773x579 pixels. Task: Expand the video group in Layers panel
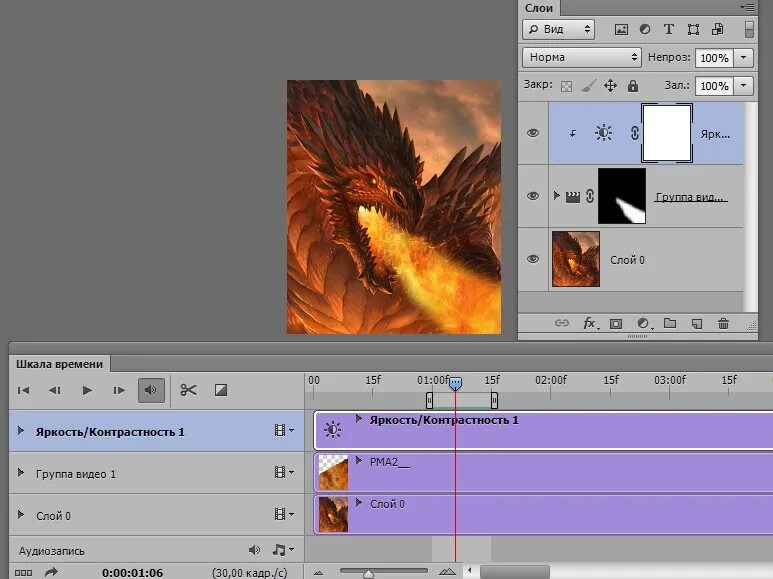click(x=557, y=196)
